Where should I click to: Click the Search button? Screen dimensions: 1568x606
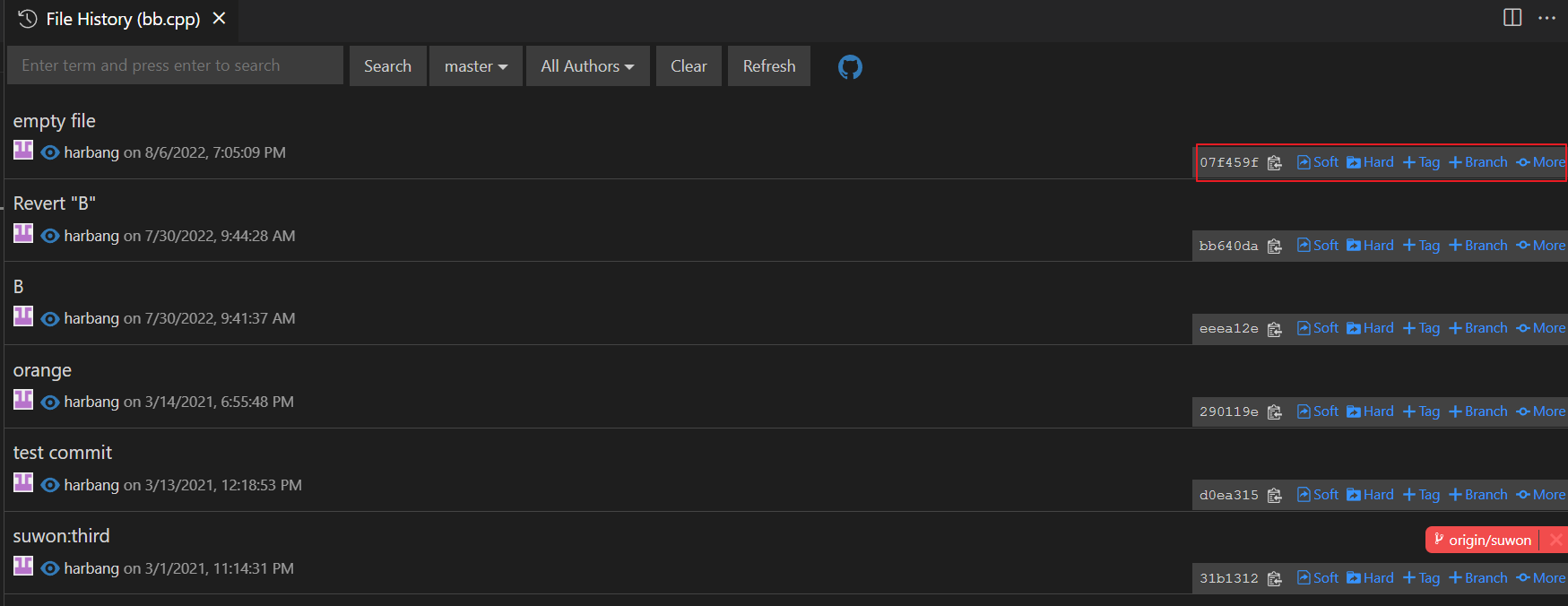click(387, 66)
